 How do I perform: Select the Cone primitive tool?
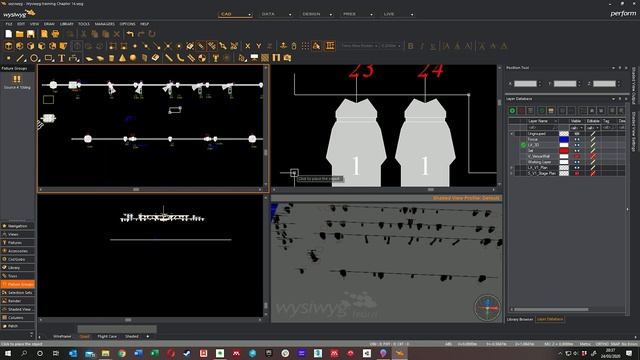click(x=122, y=58)
